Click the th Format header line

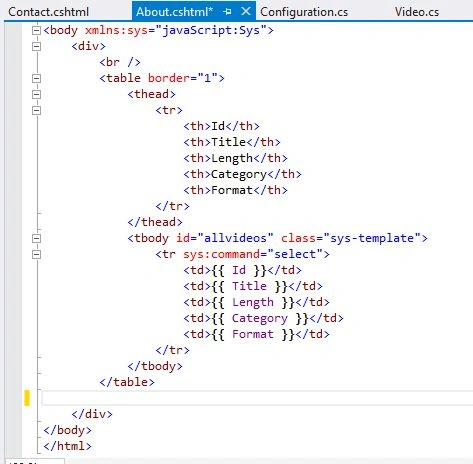click(x=235, y=190)
